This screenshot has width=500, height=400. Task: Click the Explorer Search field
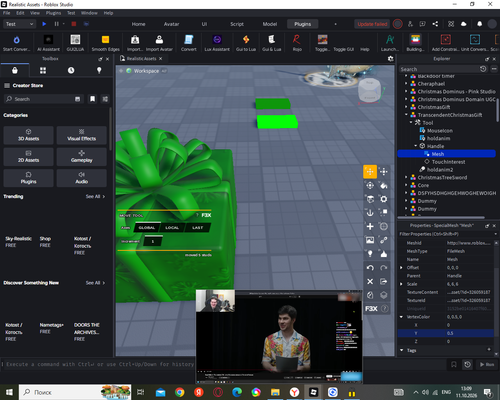tap(439, 69)
